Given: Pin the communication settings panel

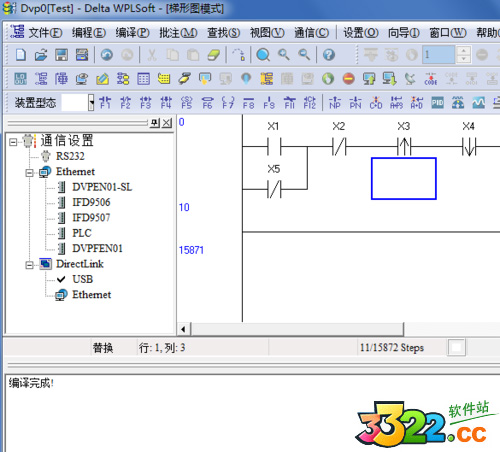Looking at the screenshot, I should 155,123.
